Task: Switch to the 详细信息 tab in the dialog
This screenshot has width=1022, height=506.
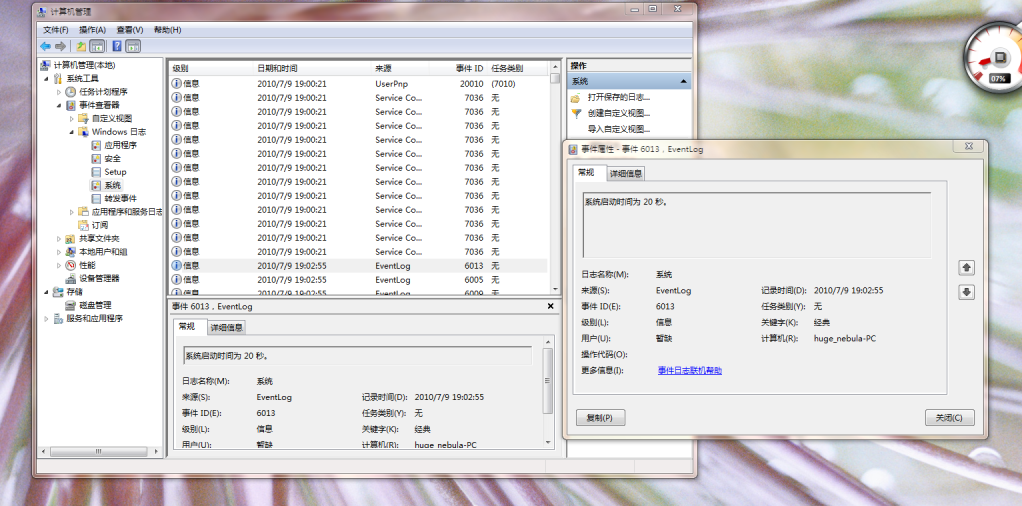Action: tap(627, 174)
